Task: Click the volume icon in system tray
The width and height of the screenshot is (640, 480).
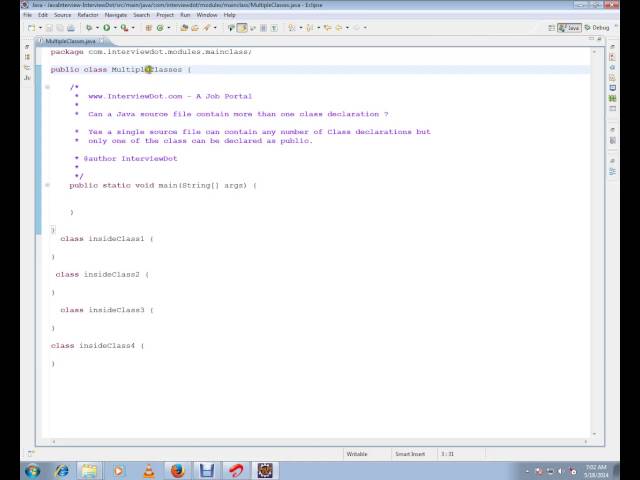Action: (x=561, y=471)
